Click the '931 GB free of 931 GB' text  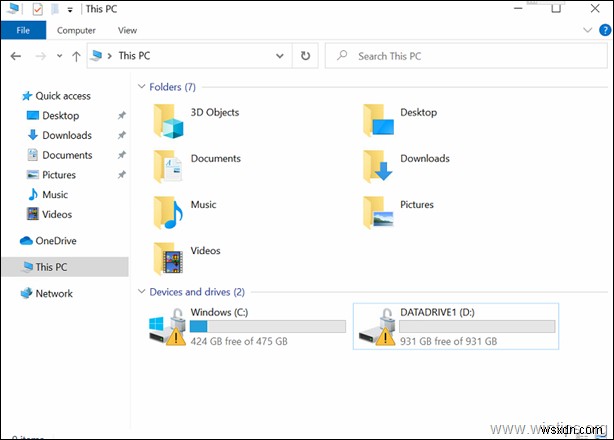coord(448,341)
